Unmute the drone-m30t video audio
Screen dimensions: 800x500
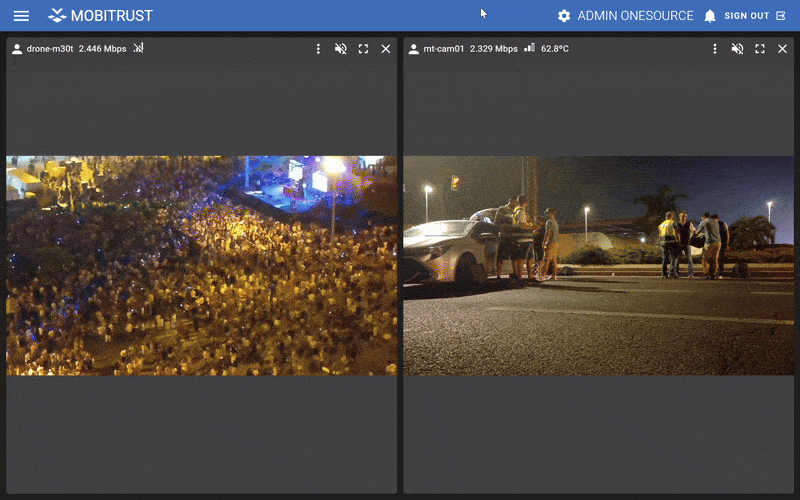click(x=341, y=49)
